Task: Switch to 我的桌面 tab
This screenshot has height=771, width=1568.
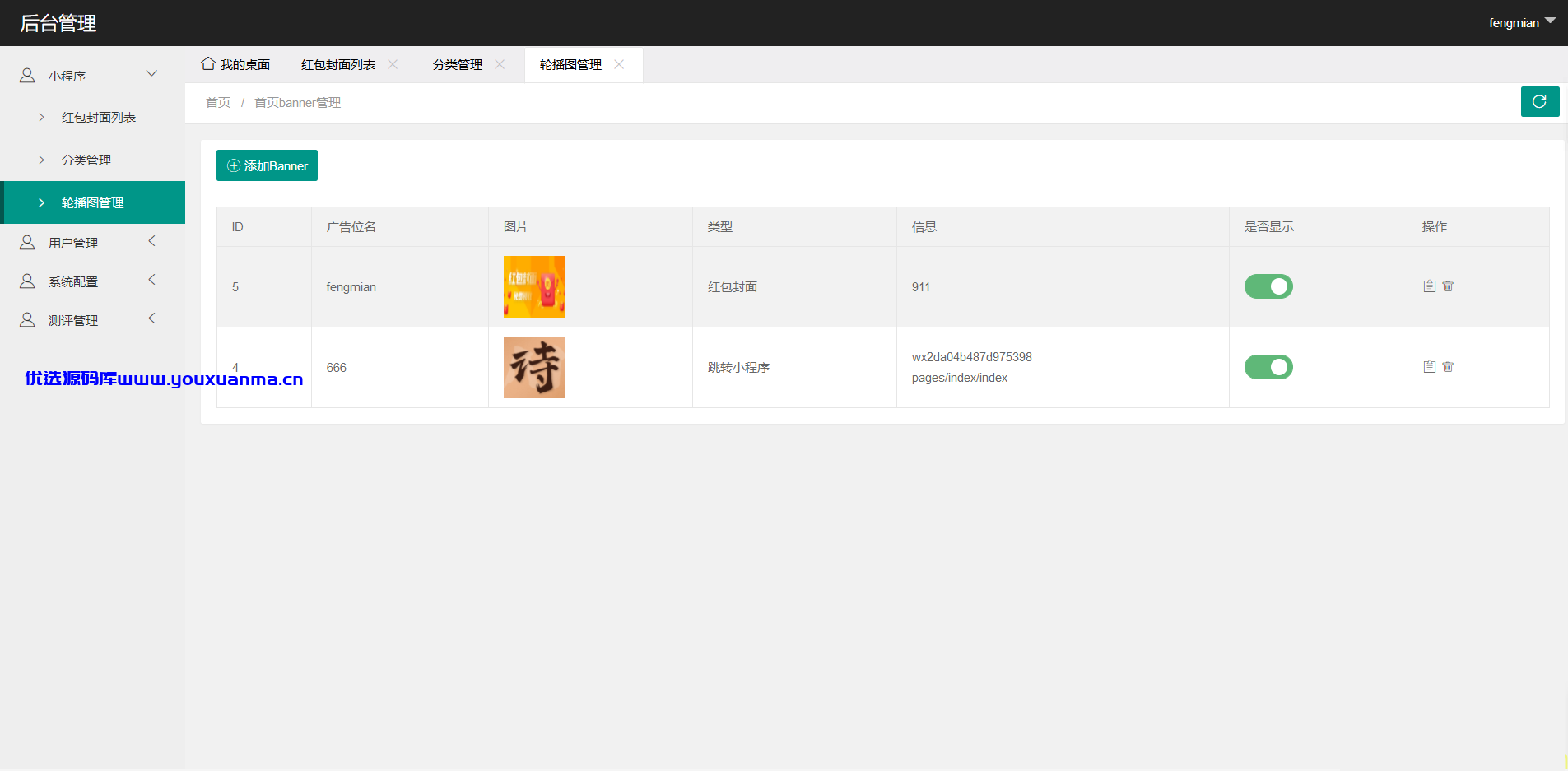Action: click(236, 64)
